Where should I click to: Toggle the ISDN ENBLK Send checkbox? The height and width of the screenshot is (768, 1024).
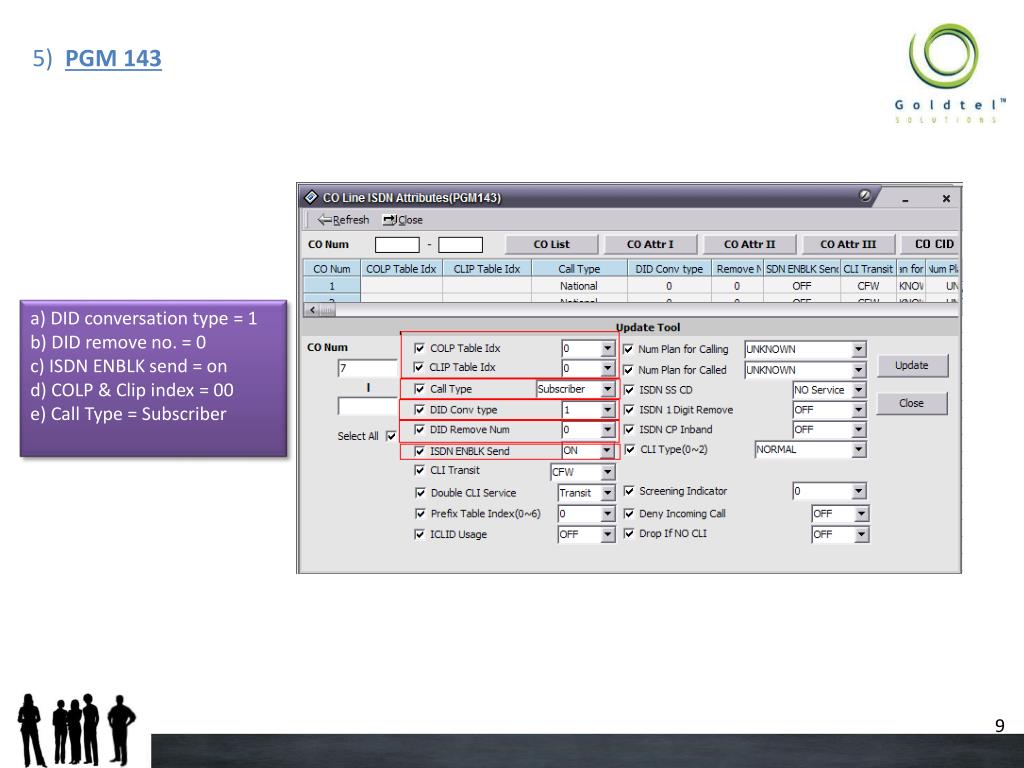(420, 451)
